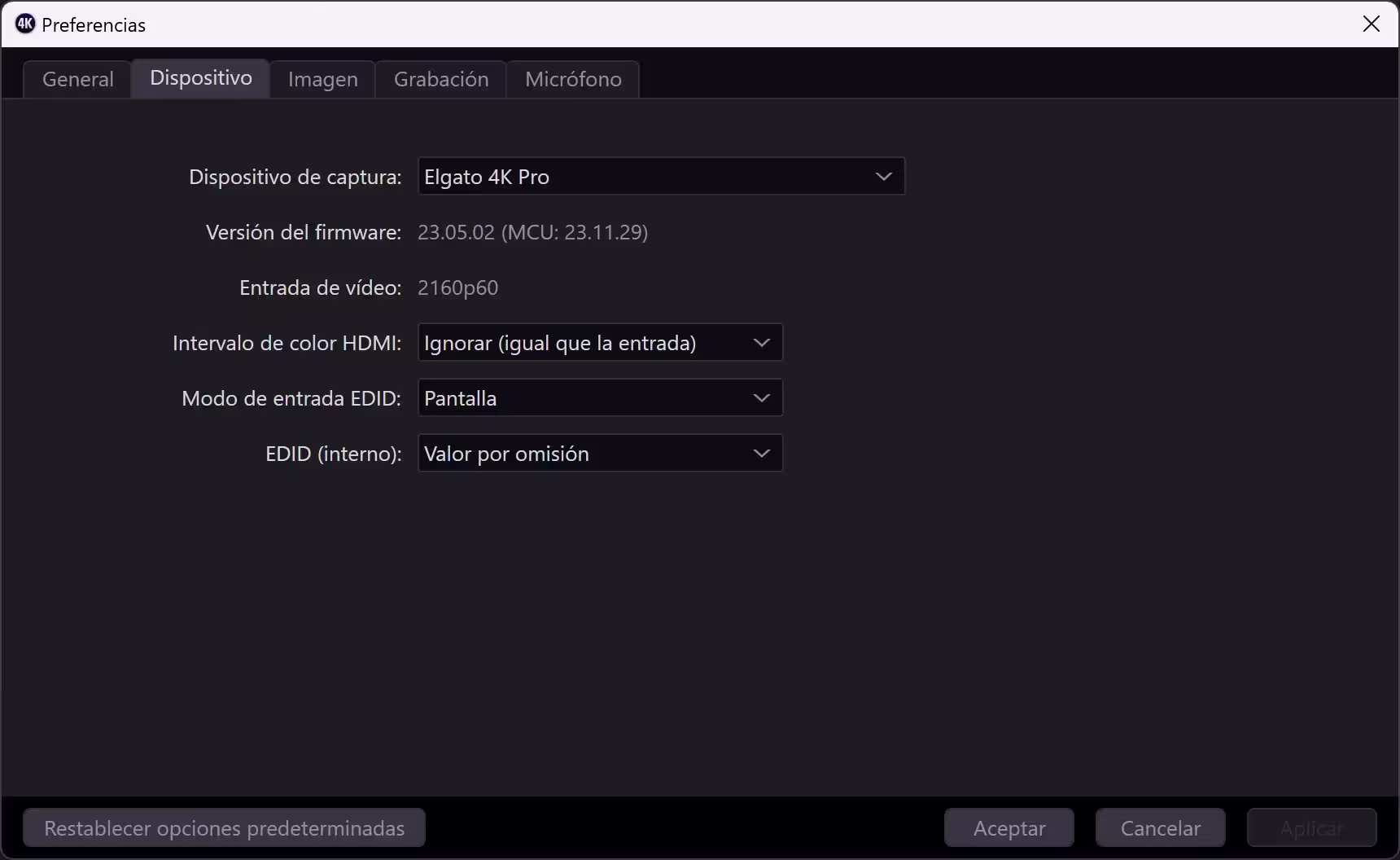This screenshot has width=1400, height=860.
Task: Go to the Grabación tab
Action: (441, 79)
